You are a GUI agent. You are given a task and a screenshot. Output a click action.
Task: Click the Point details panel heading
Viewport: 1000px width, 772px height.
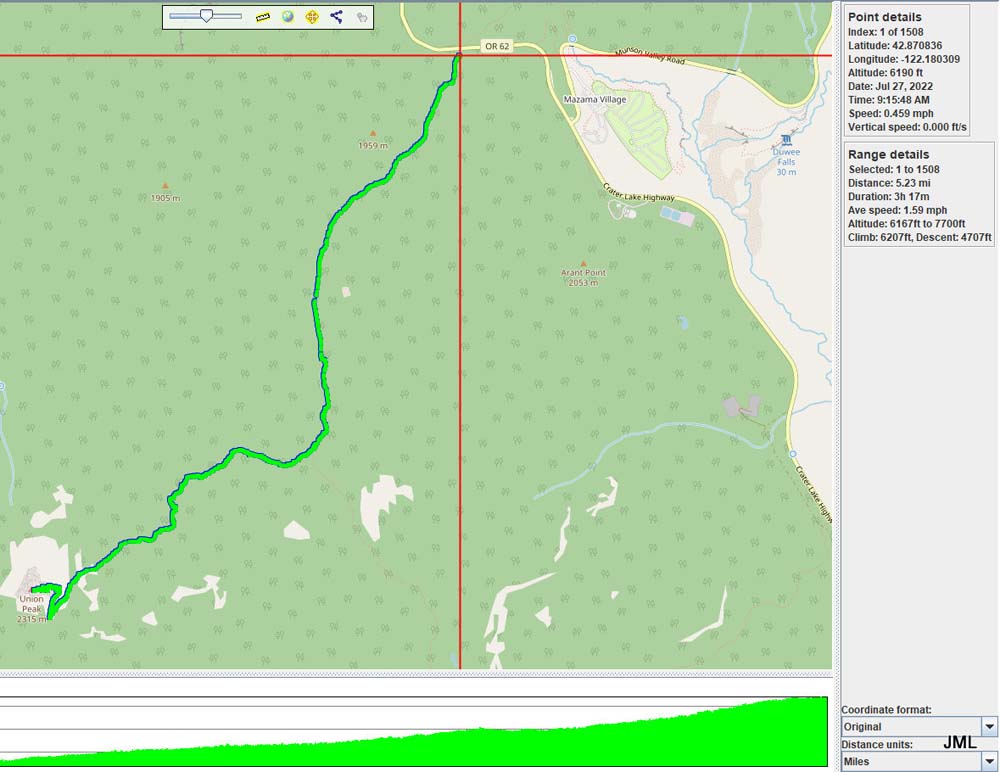(884, 17)
